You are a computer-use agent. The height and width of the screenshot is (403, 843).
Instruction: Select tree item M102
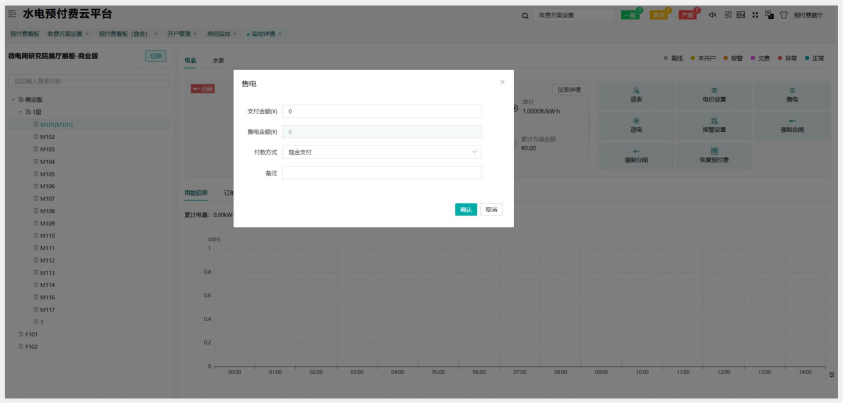coord(47,137)
